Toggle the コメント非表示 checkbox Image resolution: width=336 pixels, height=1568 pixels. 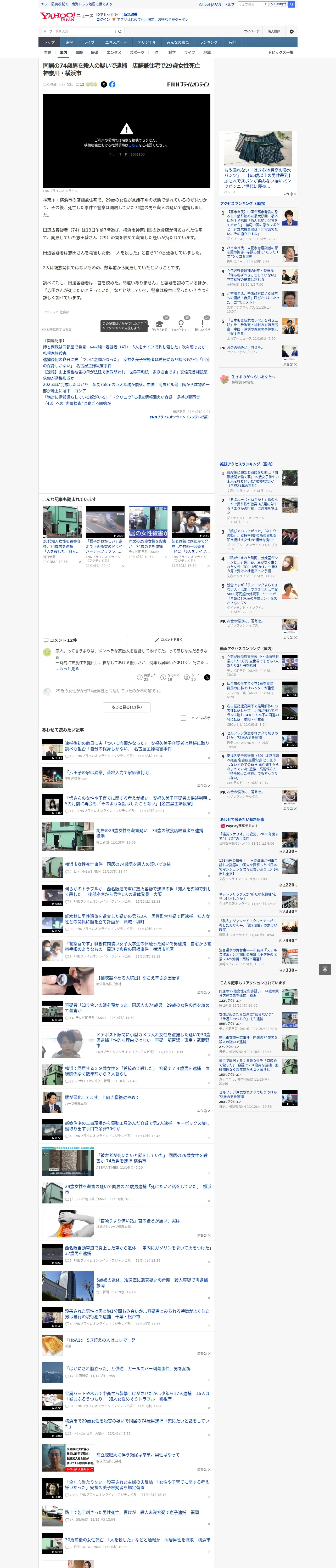(x=183, y=718)
